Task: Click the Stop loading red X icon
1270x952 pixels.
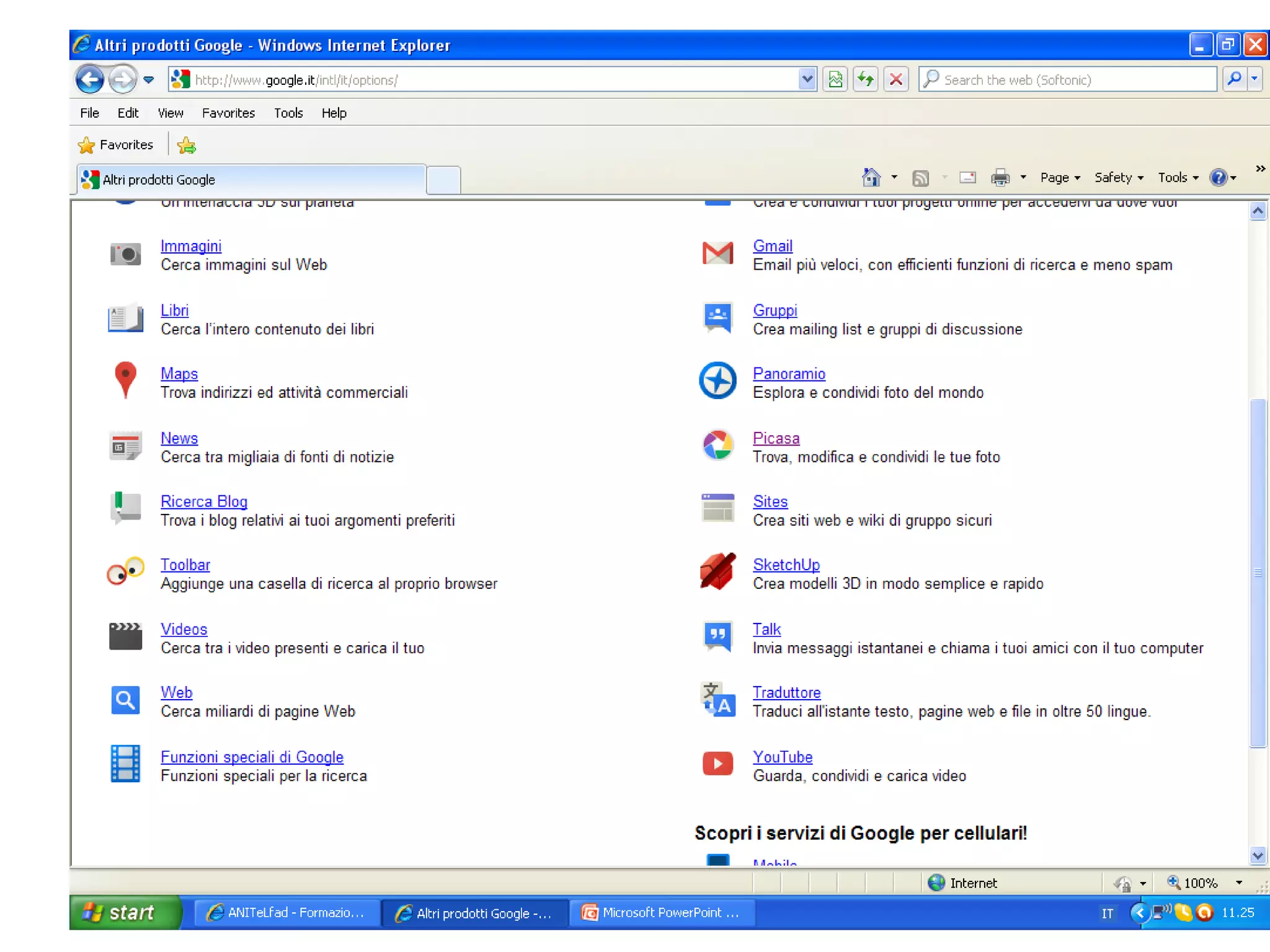Action: (895, 79)
